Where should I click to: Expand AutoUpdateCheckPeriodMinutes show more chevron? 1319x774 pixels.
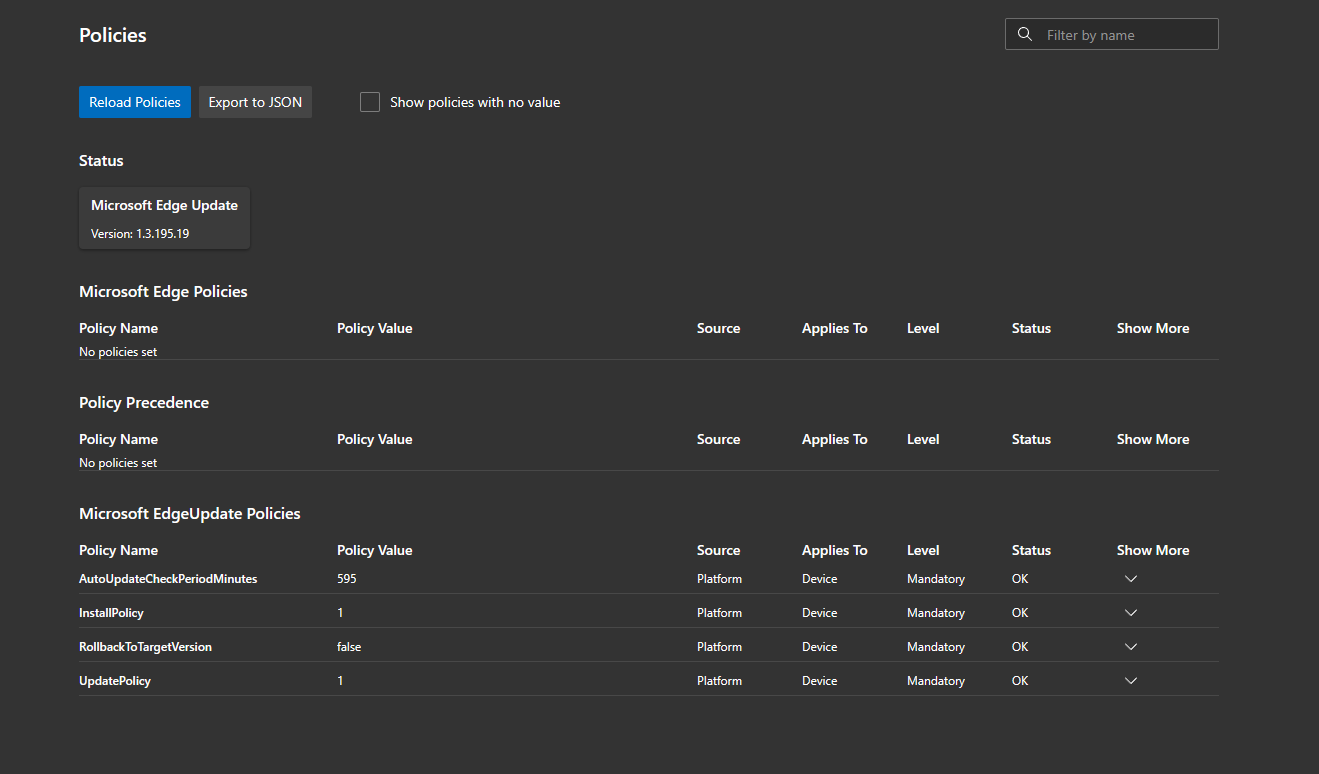pyautogui.click(x=1131, y=579)
